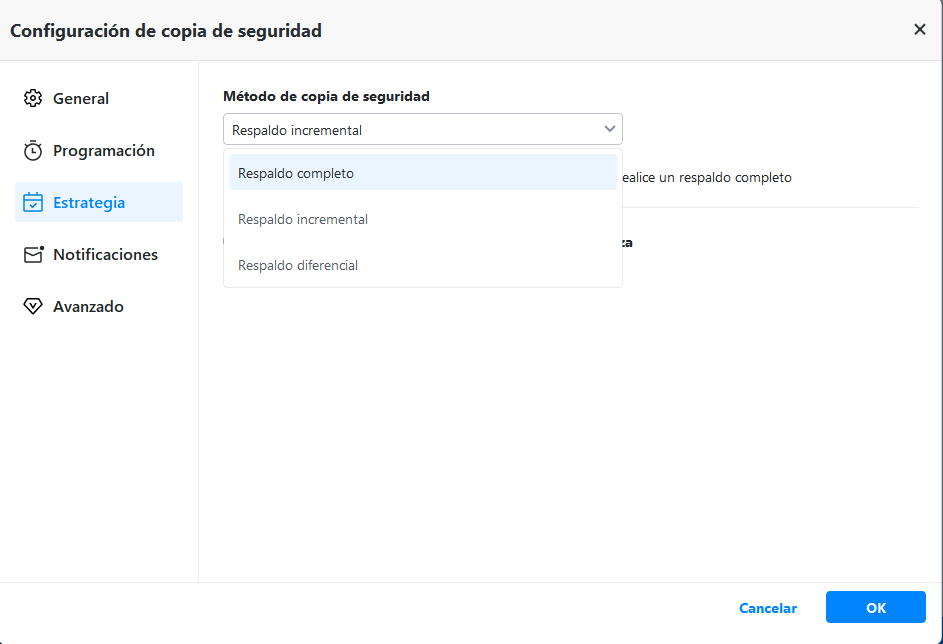Click the Respaldo incremental combo box field
The image size is (943, 644).
point(410,130)
